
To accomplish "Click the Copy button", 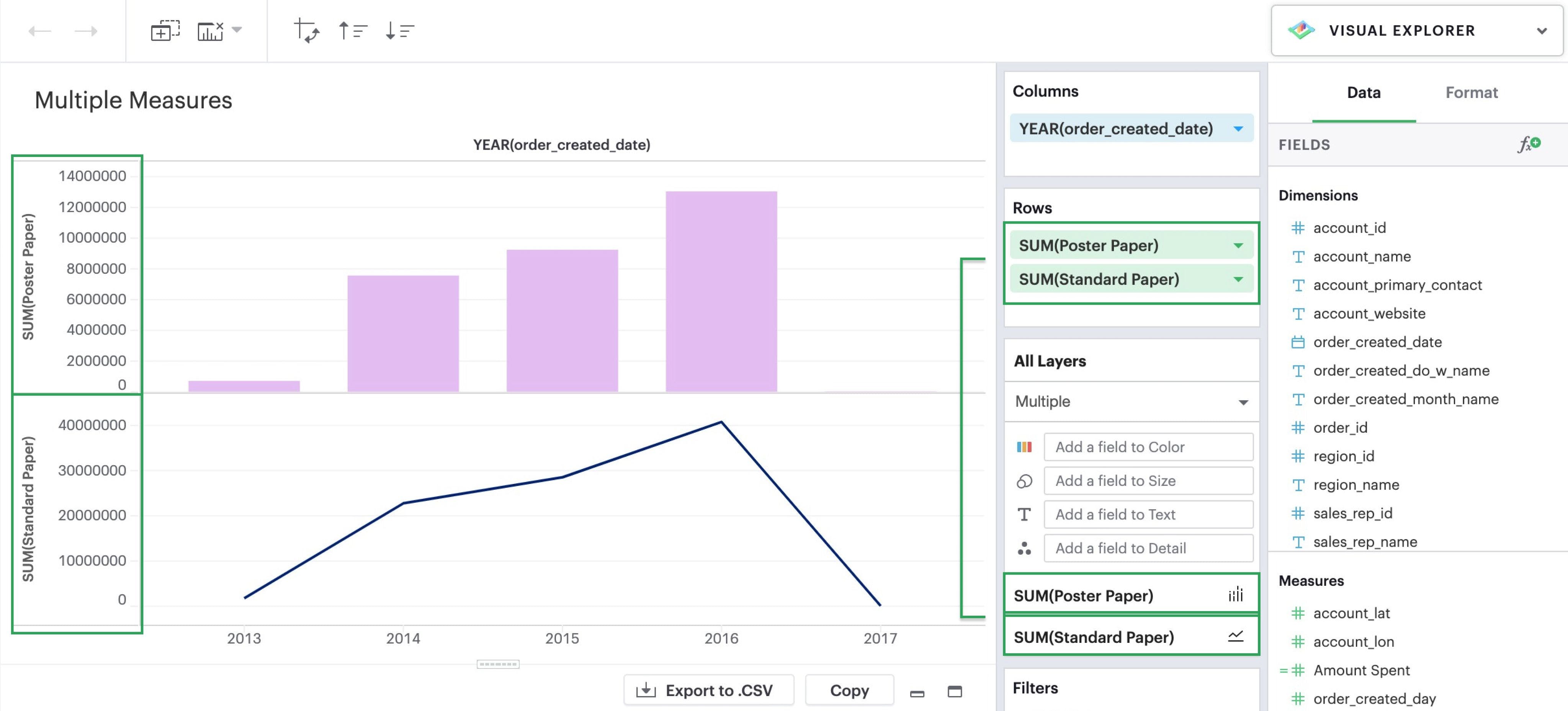I will click(849, 690).
